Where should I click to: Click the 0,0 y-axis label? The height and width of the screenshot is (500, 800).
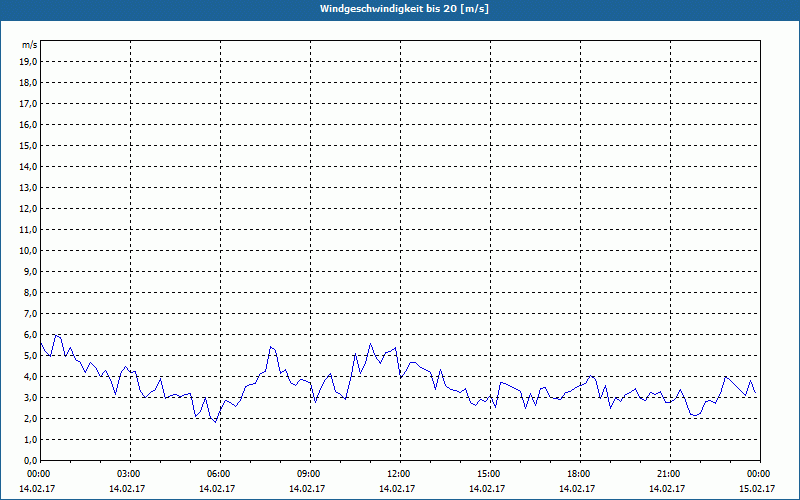point(30,460)
